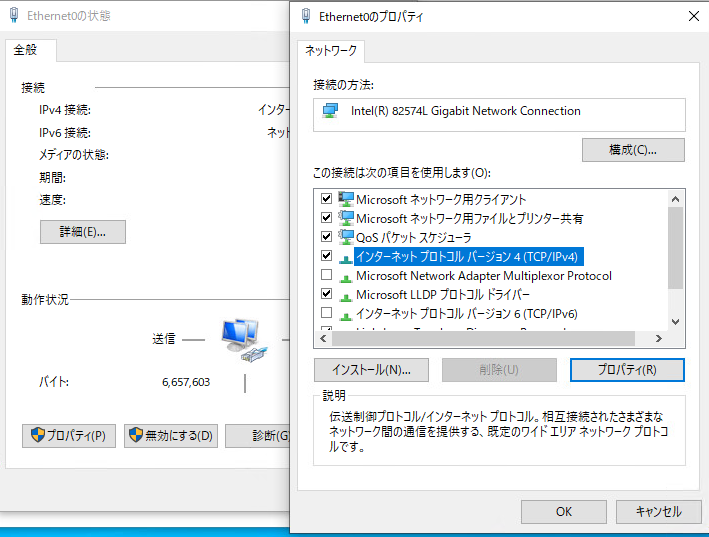Click the 6,657,603 bytes value

tap(186, 382)
